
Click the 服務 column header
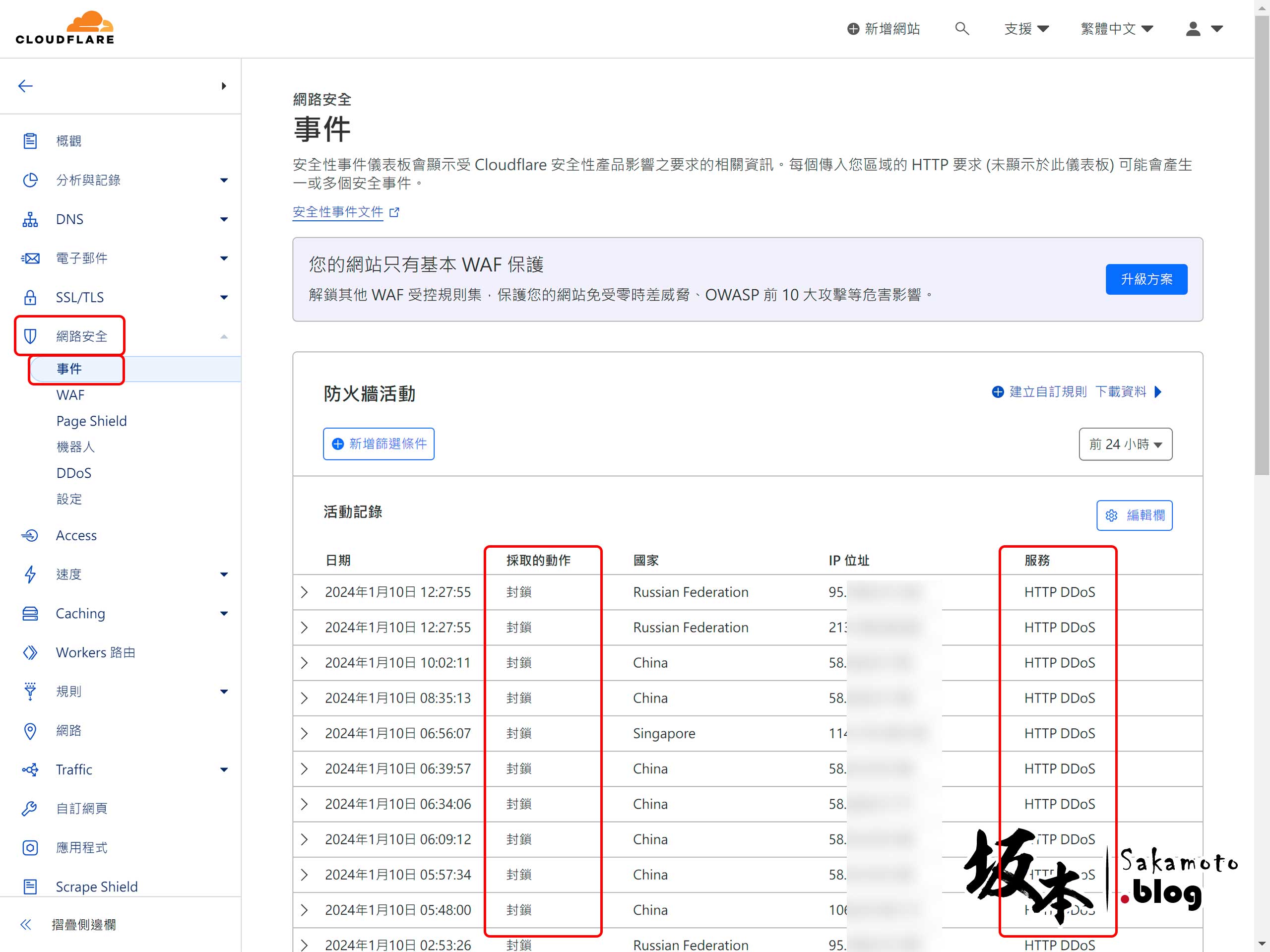pos(1037,561)
